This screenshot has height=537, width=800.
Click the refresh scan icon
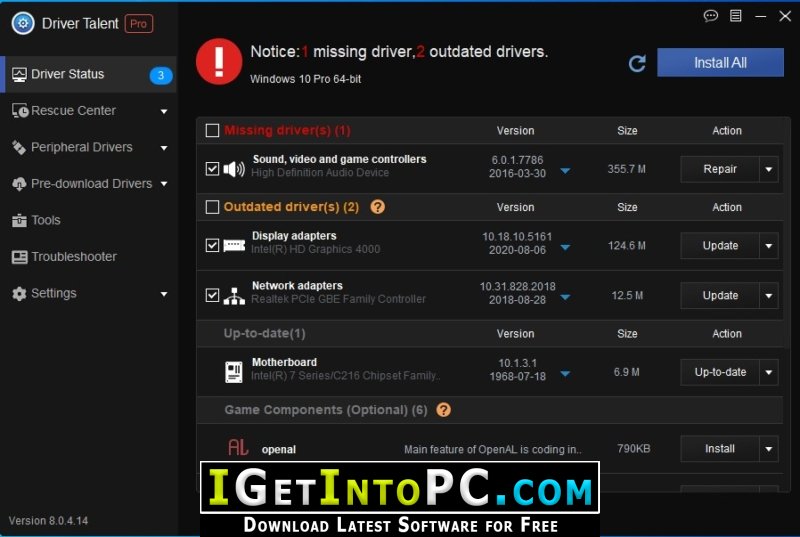[637, 63]
